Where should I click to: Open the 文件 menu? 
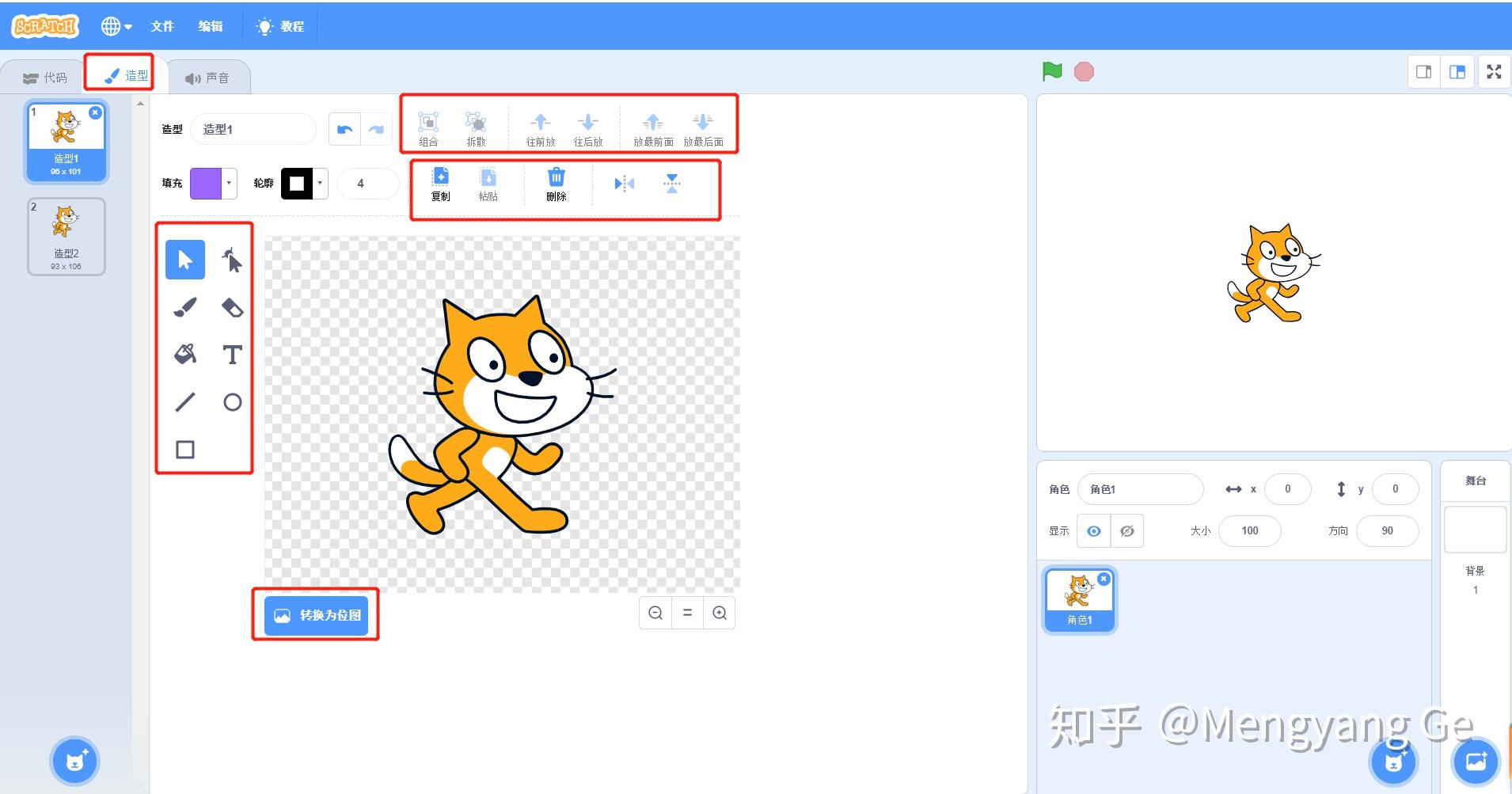(x=162, y=26)
